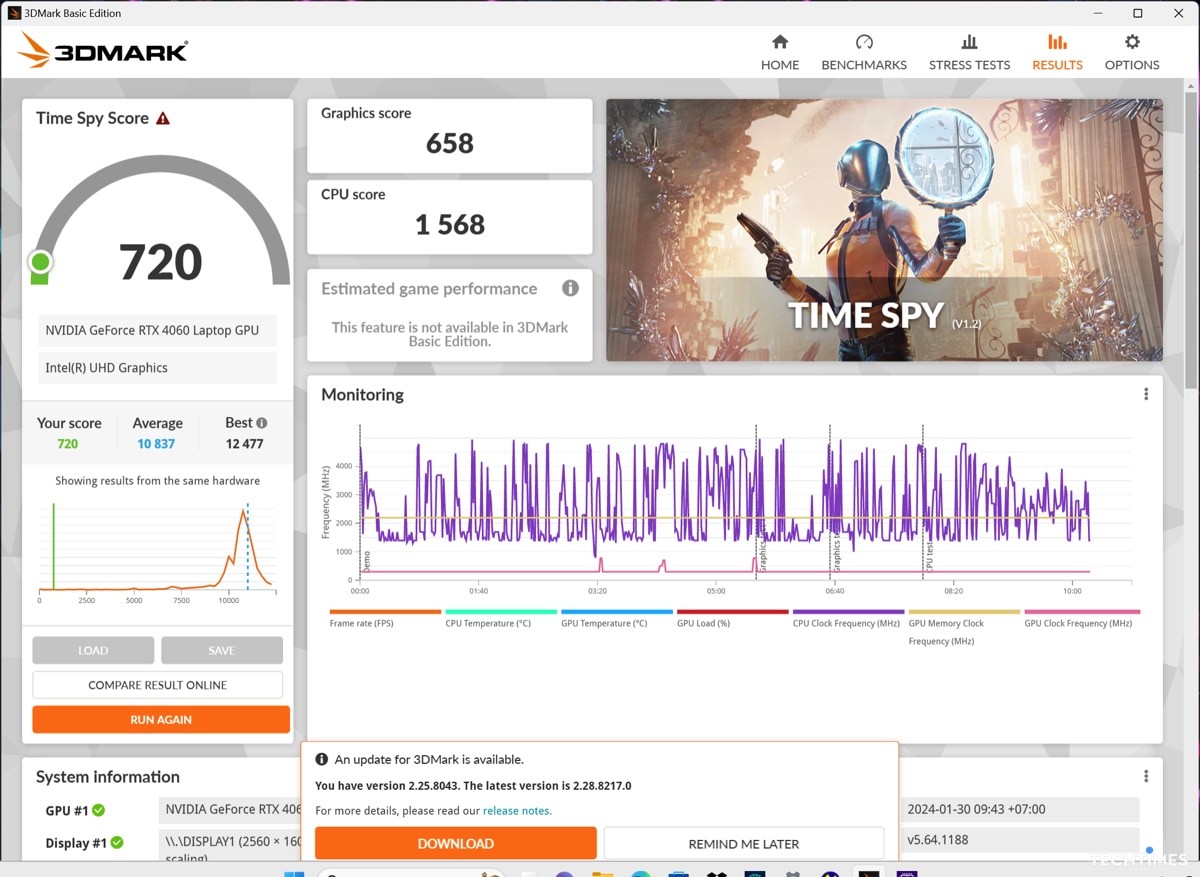Screen dimensions: 1200x877
Task: Click the Monitoring panel heading
Action: tap(362, 394)
